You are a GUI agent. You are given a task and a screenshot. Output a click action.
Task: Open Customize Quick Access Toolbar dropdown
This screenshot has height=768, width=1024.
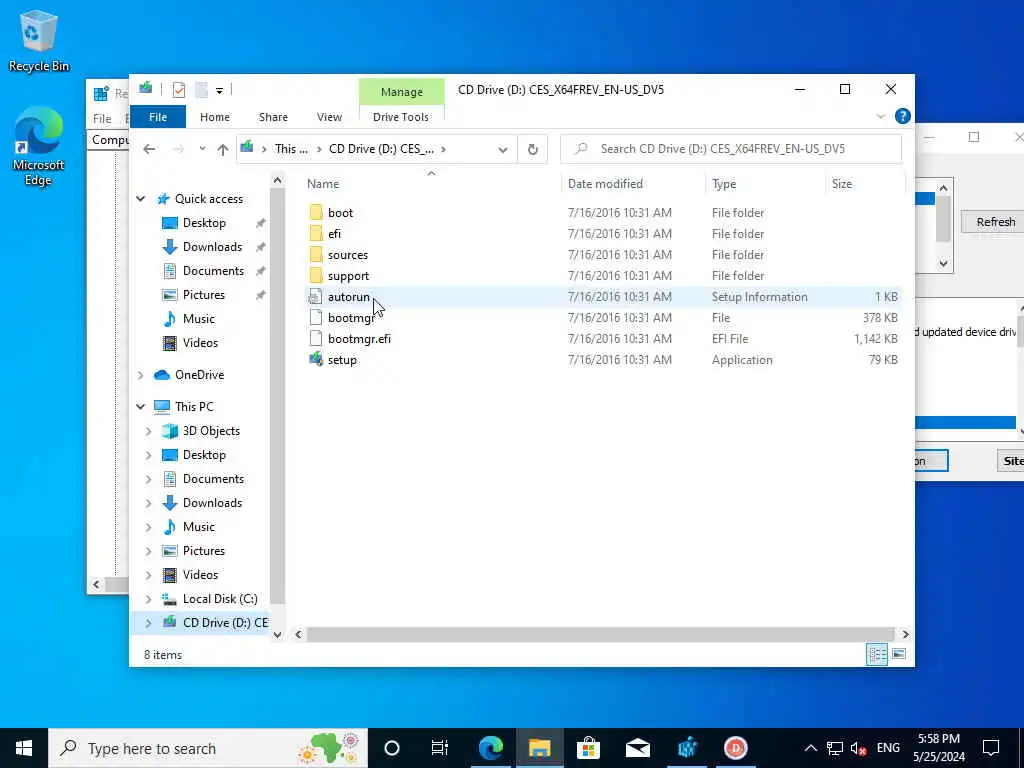pos(219,90)
